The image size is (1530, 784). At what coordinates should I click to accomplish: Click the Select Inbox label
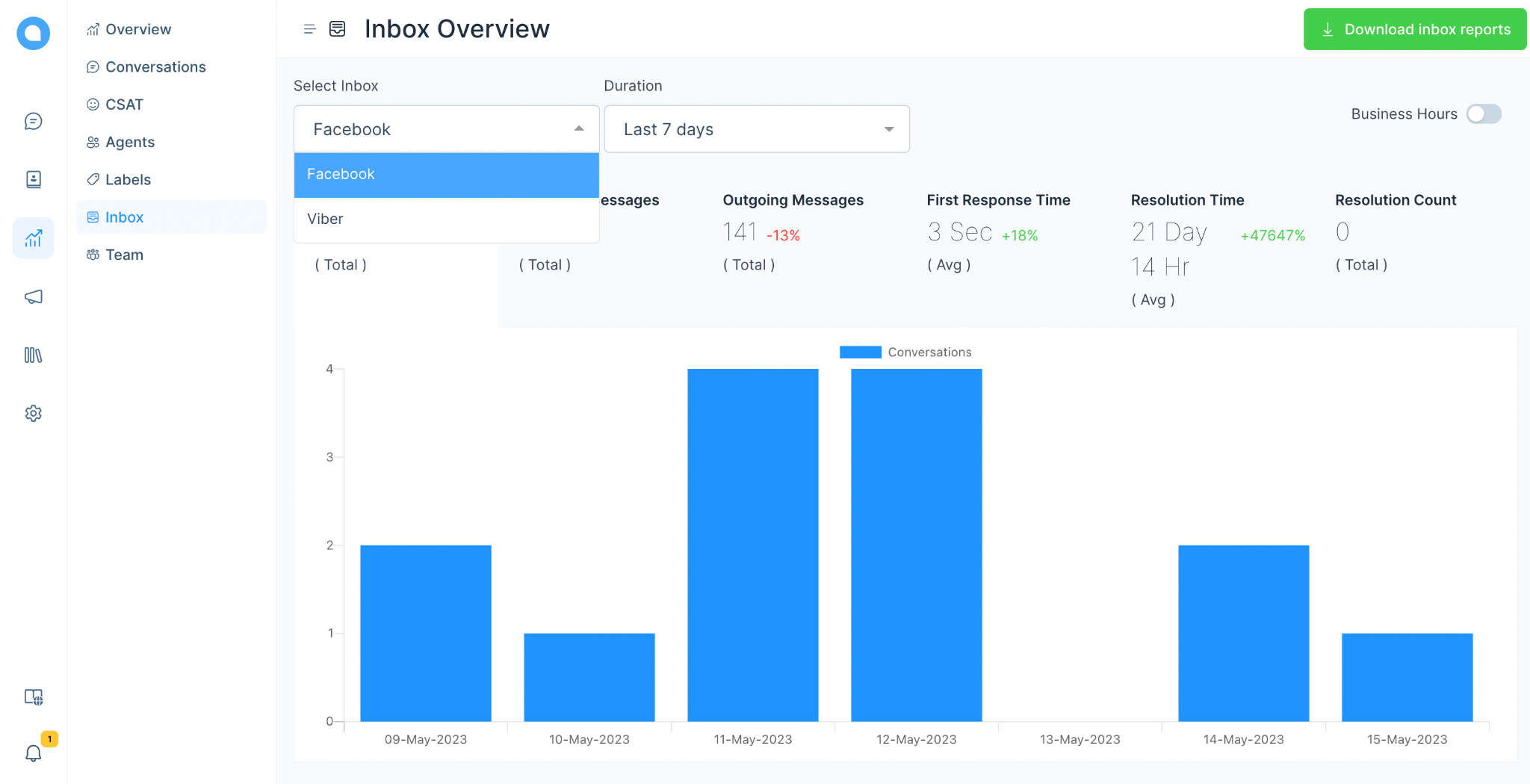pos(336,86)
